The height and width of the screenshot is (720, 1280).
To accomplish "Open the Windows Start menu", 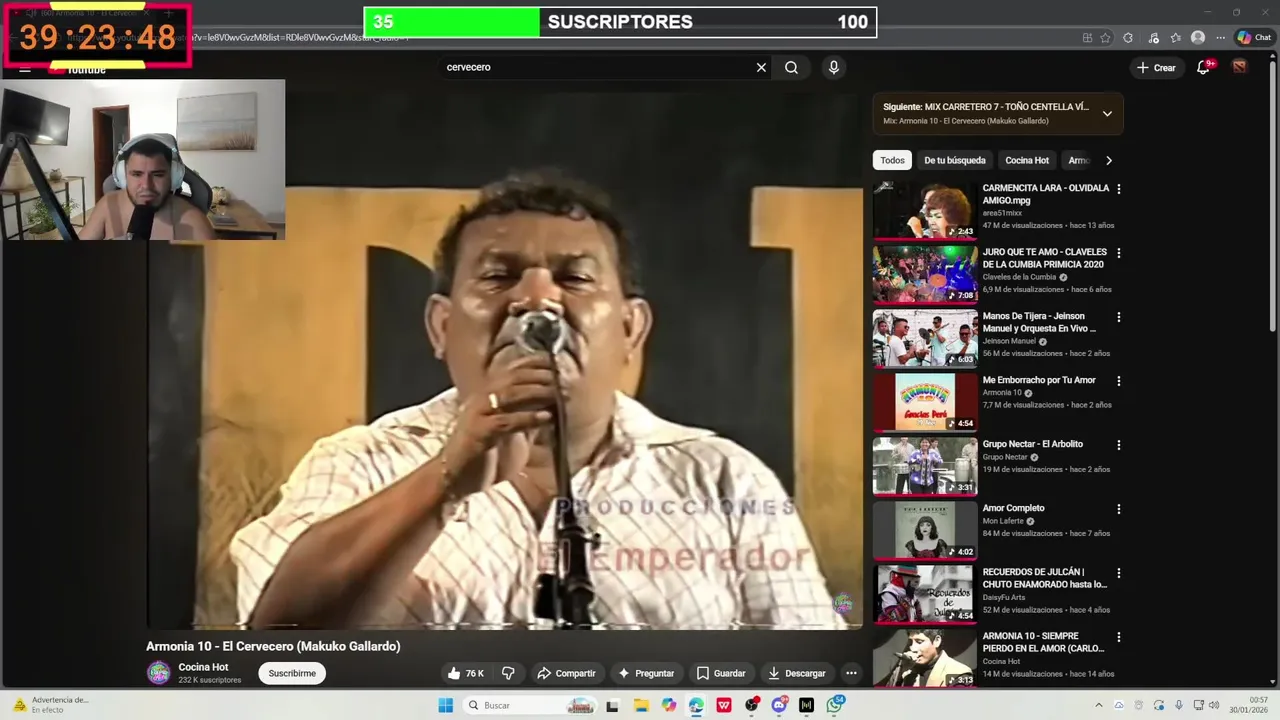I will [x=445, y=705].
